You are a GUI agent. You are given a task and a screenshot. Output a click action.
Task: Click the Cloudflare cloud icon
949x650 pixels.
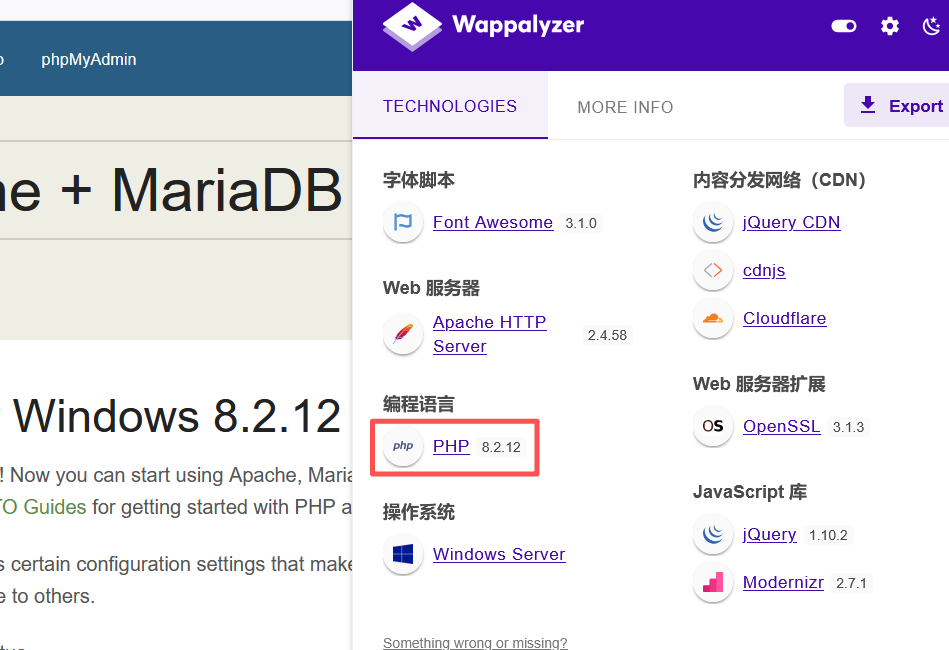[x=713, y=318]
